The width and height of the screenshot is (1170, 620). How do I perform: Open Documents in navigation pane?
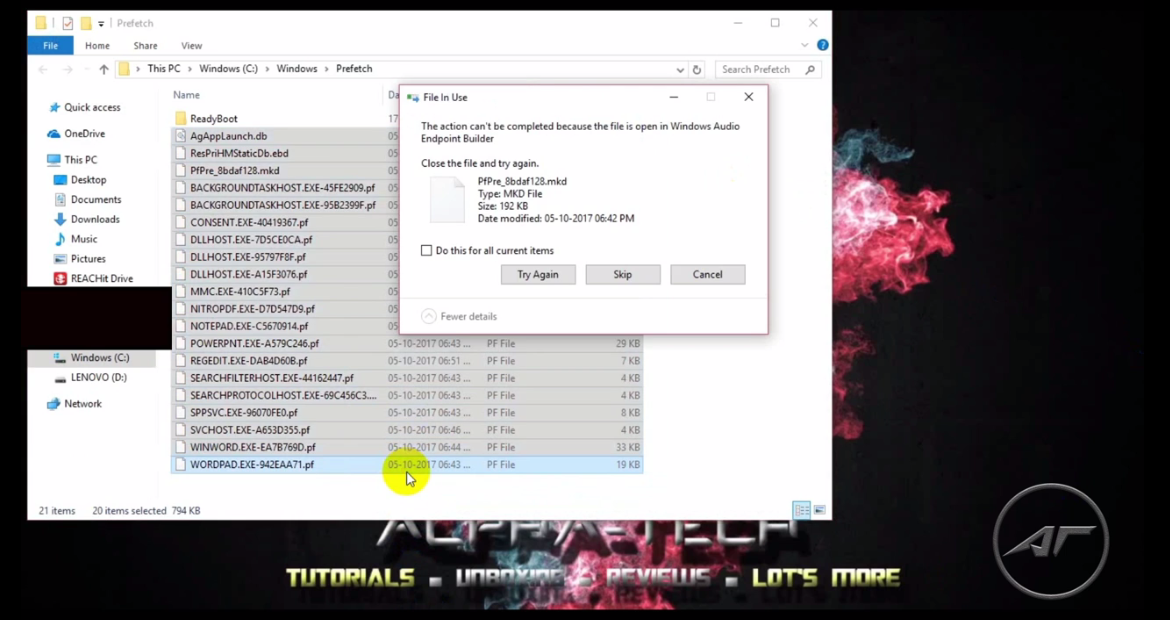point(96,199)
